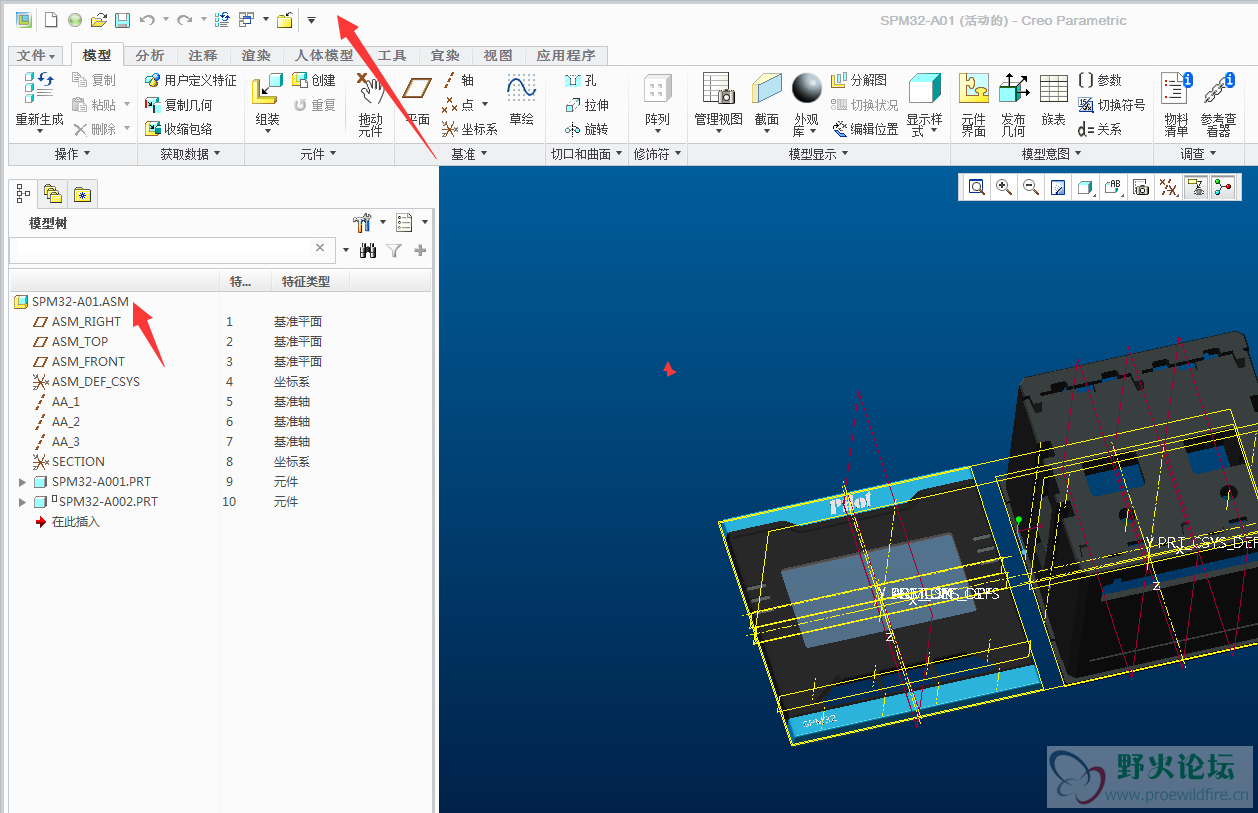Click the Refit zoom icon in the graphics toolbar

pyautogui.click(x=976, y=187)
